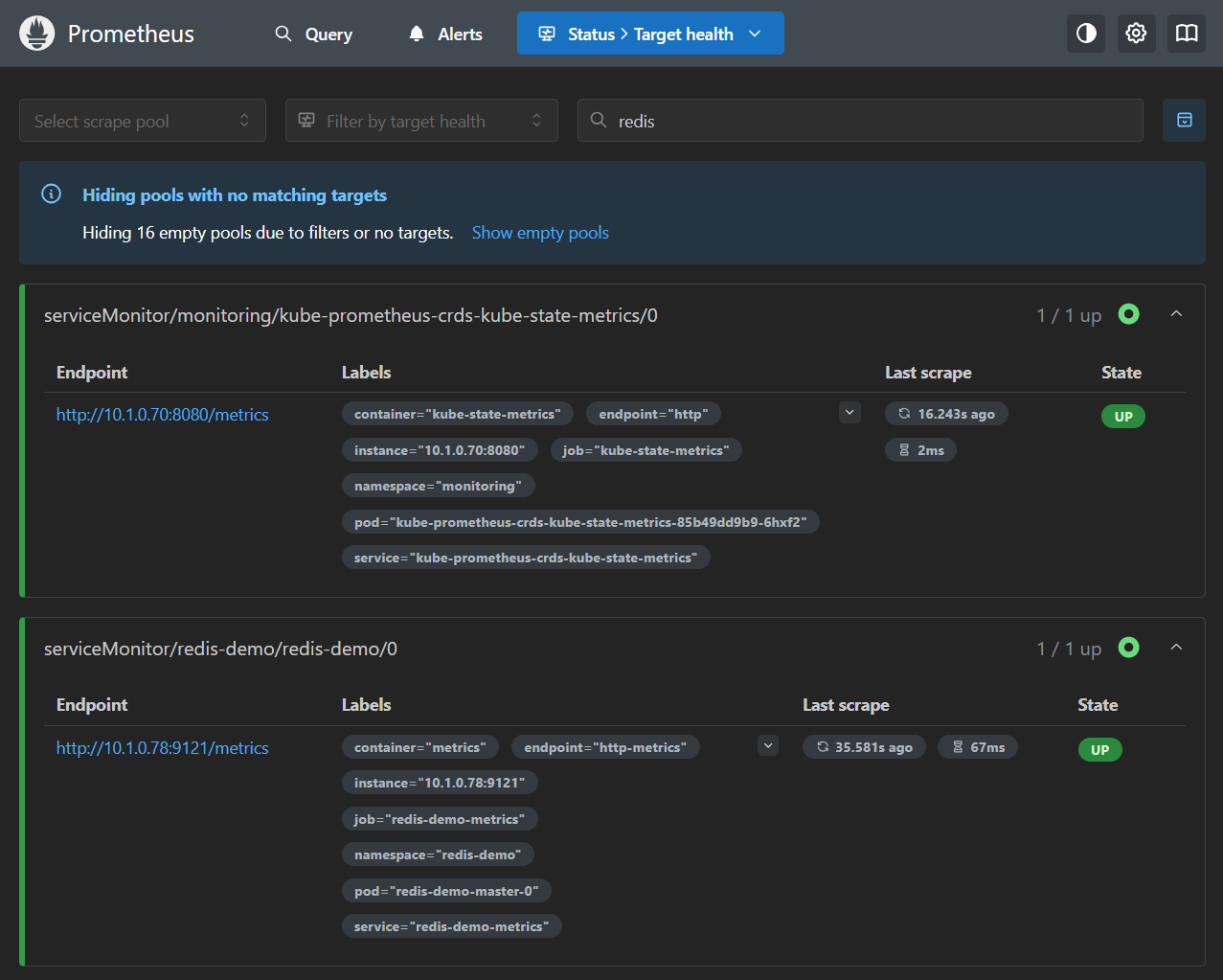Open the Status > Target health menu

click(x=650, y=34)
